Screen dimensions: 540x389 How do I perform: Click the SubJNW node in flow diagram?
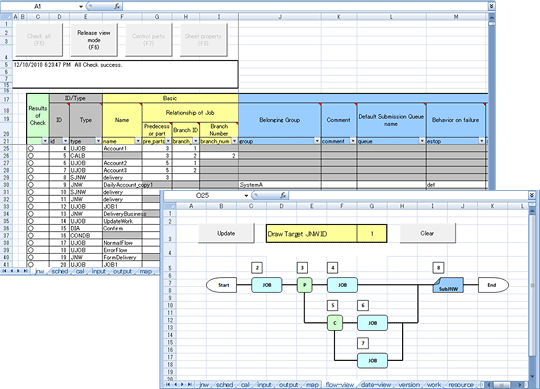448,285
